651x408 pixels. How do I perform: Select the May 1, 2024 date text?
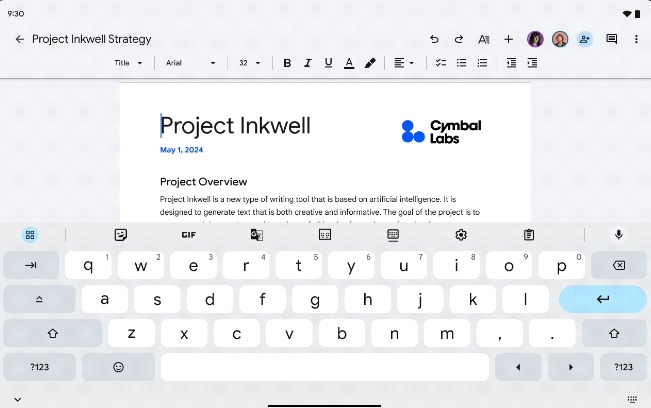pos(181,150)
